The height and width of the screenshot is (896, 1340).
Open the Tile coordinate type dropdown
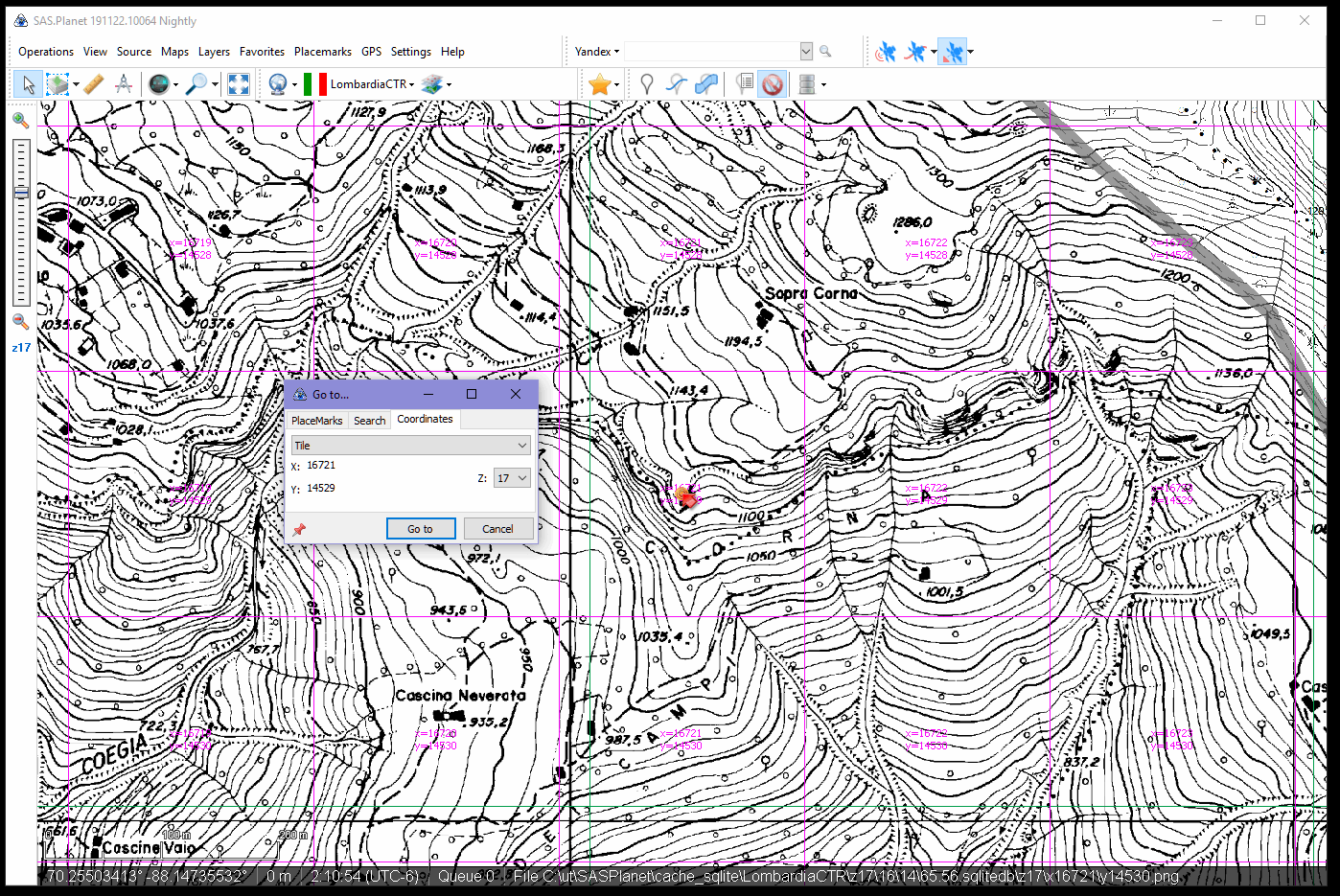pos(410,446)
